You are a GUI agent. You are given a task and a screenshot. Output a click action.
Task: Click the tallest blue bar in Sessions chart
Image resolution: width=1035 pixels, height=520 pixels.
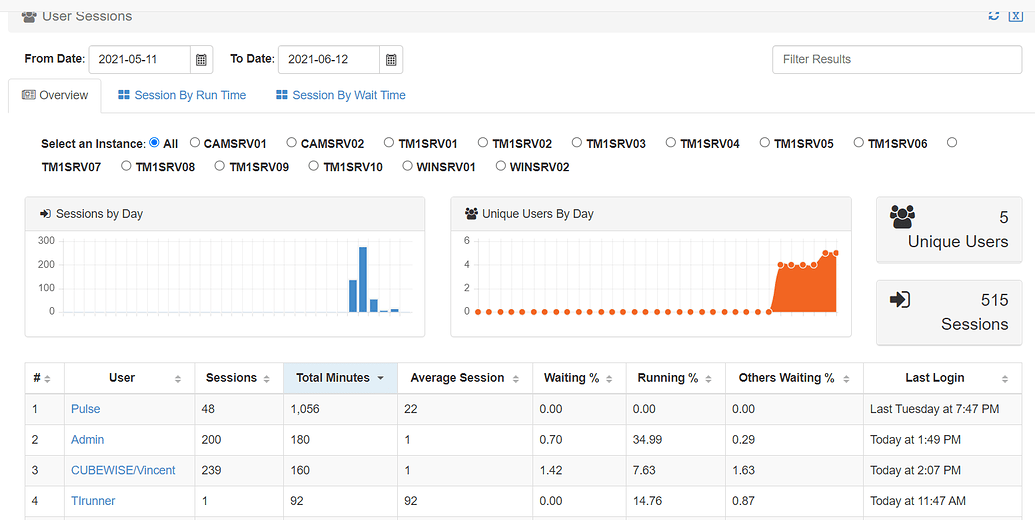point(363,280)
